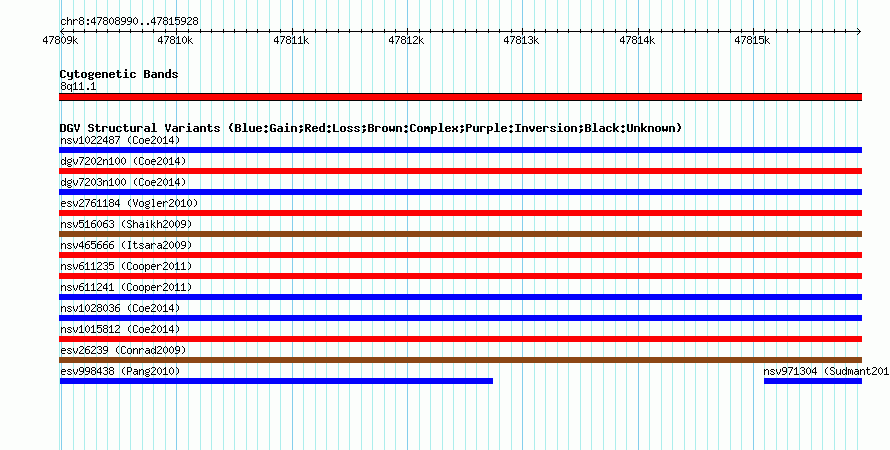Click the 8q11.1 cytogenetic band red bar
This screenshot has width=890, height=450.
(460, 97)
